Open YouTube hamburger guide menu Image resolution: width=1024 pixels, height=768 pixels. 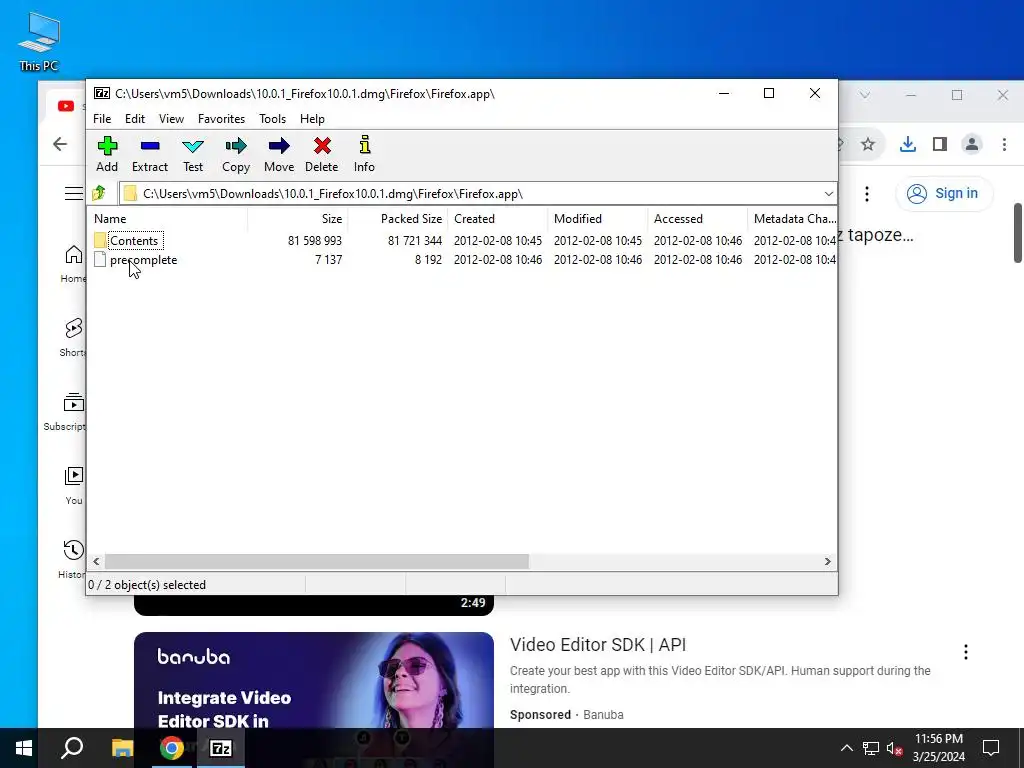point(74,193)
